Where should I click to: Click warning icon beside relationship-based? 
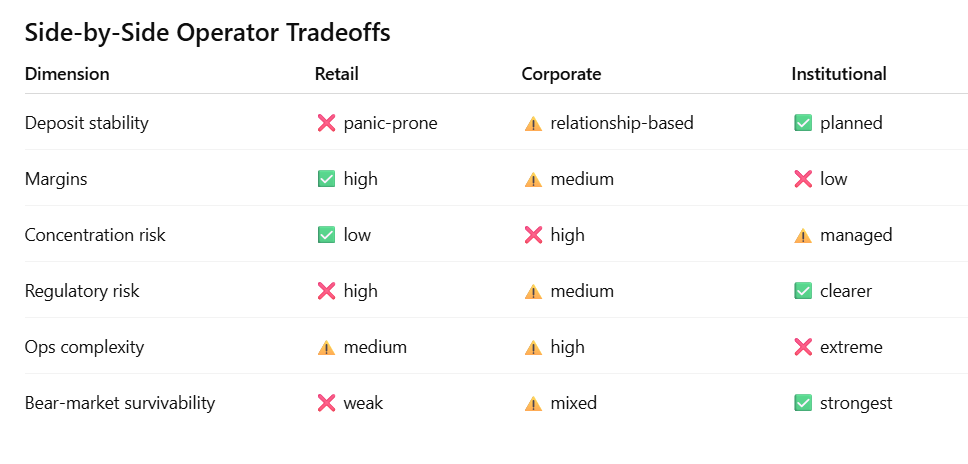pyautogui.click(x=533, y=123)
